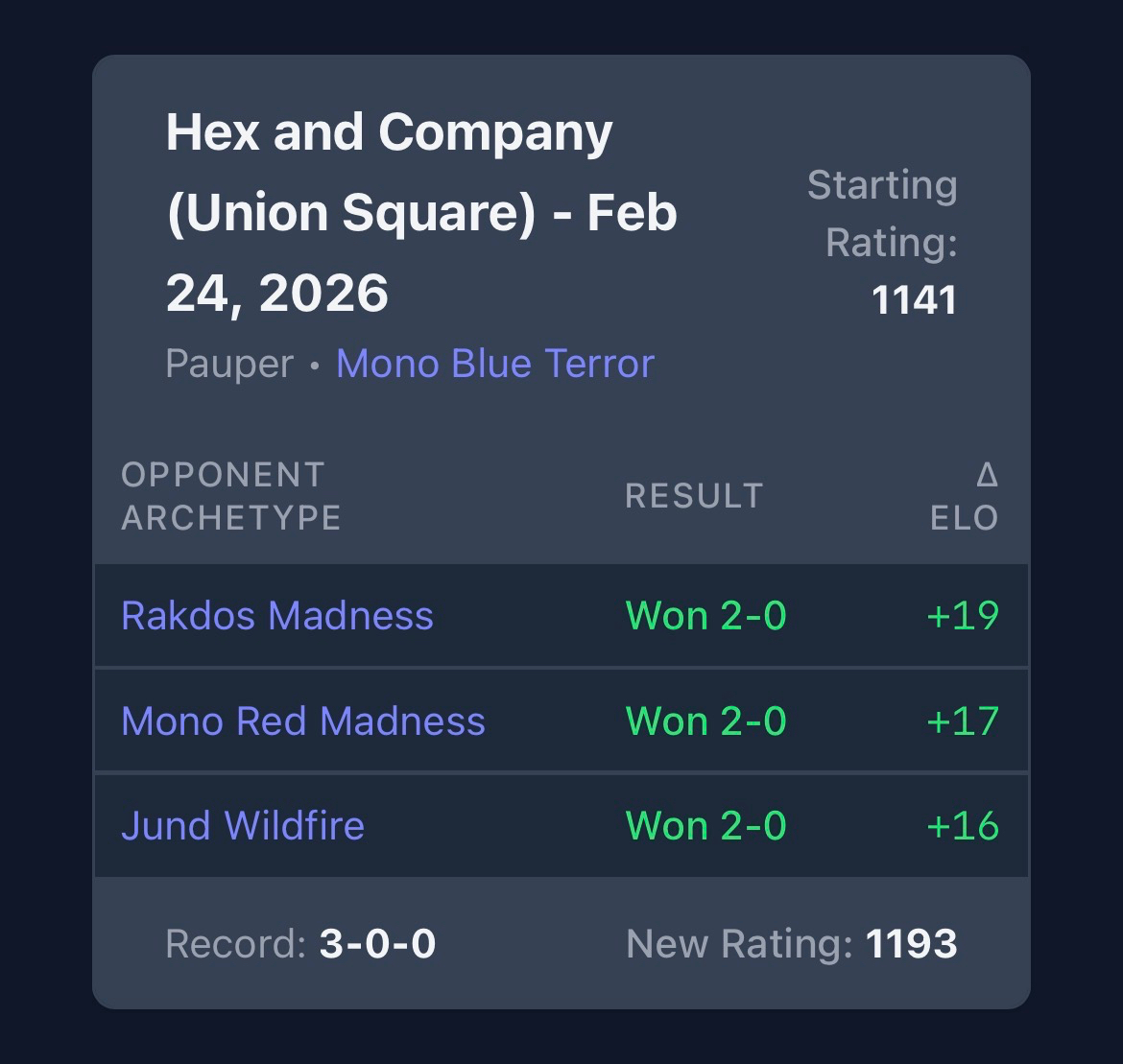The width and height of the screenshot is (1123, 1064).
Task: Click the new rating value 1193
Action: click(x=911, y=944)
